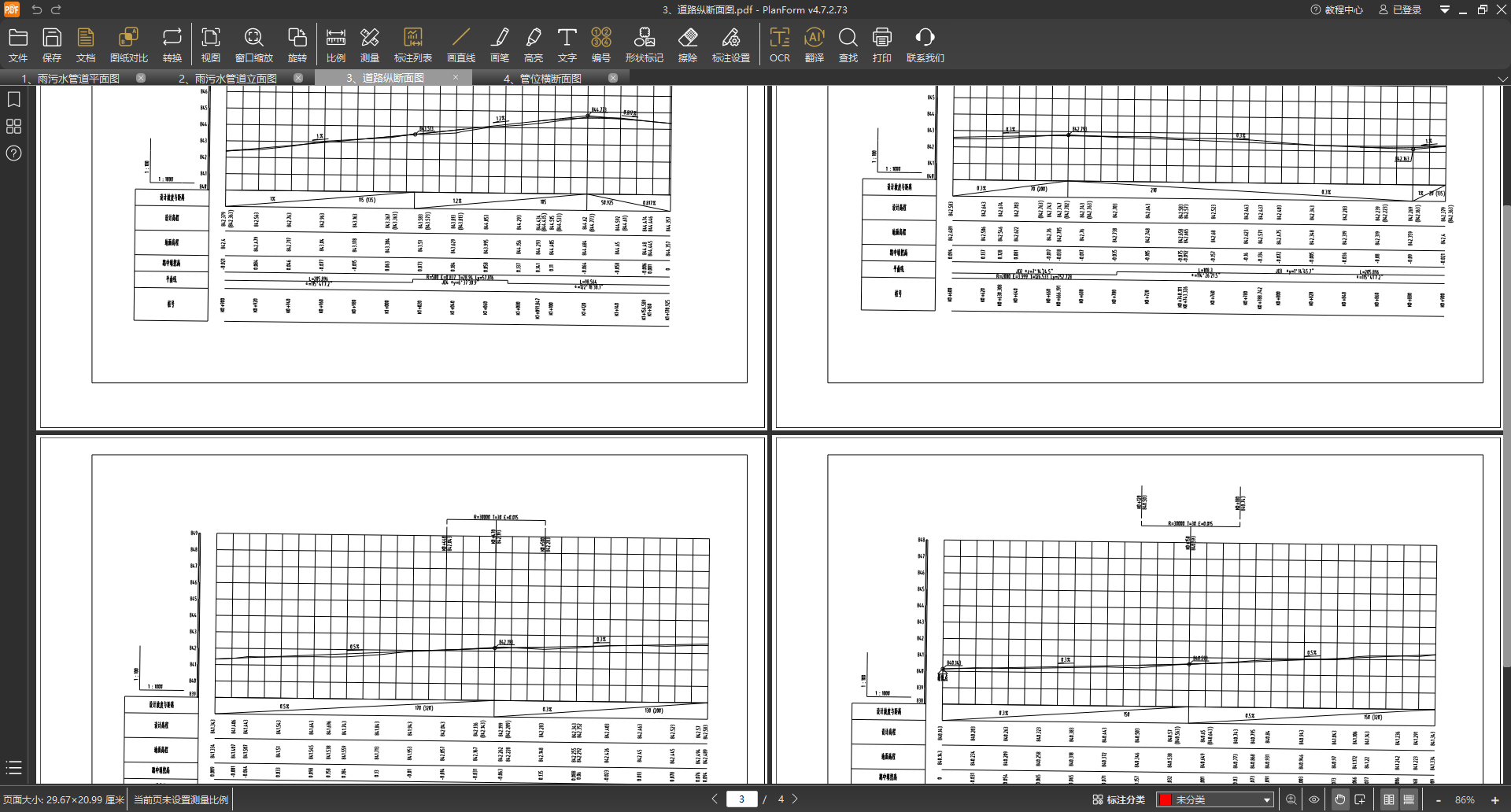
Task: Toggle the hand pan mode
Action: point(1339,799)
